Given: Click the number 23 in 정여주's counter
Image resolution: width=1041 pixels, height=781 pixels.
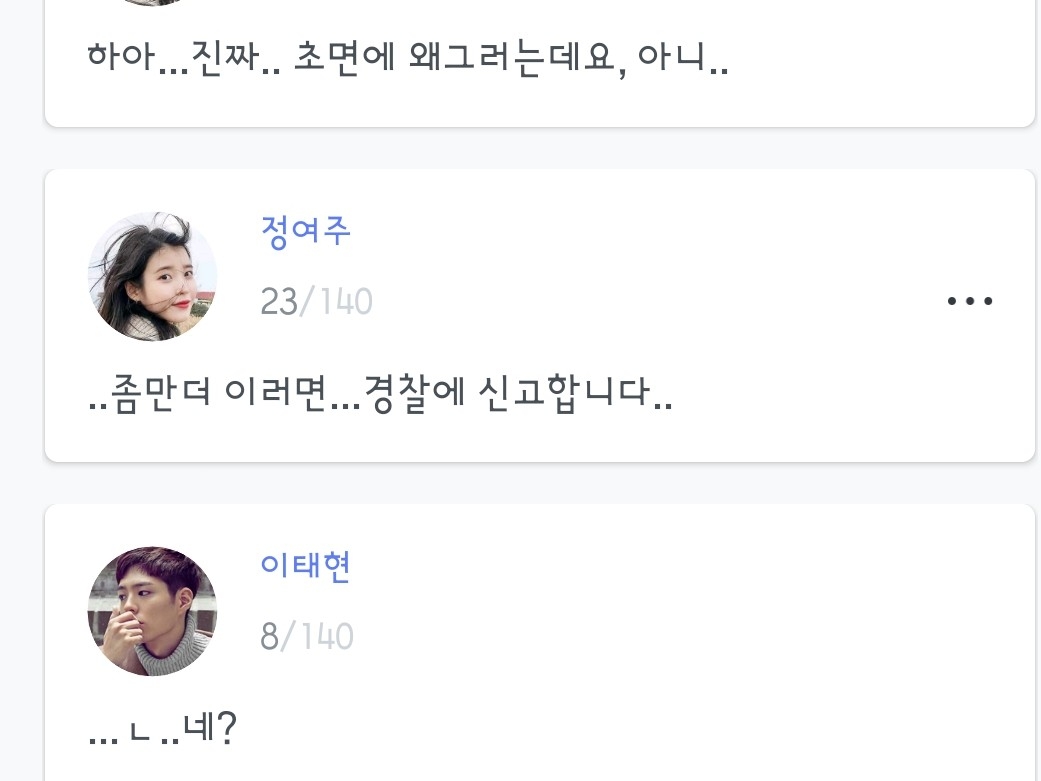Looking at the screenshot, I should (x=279, y=301).
